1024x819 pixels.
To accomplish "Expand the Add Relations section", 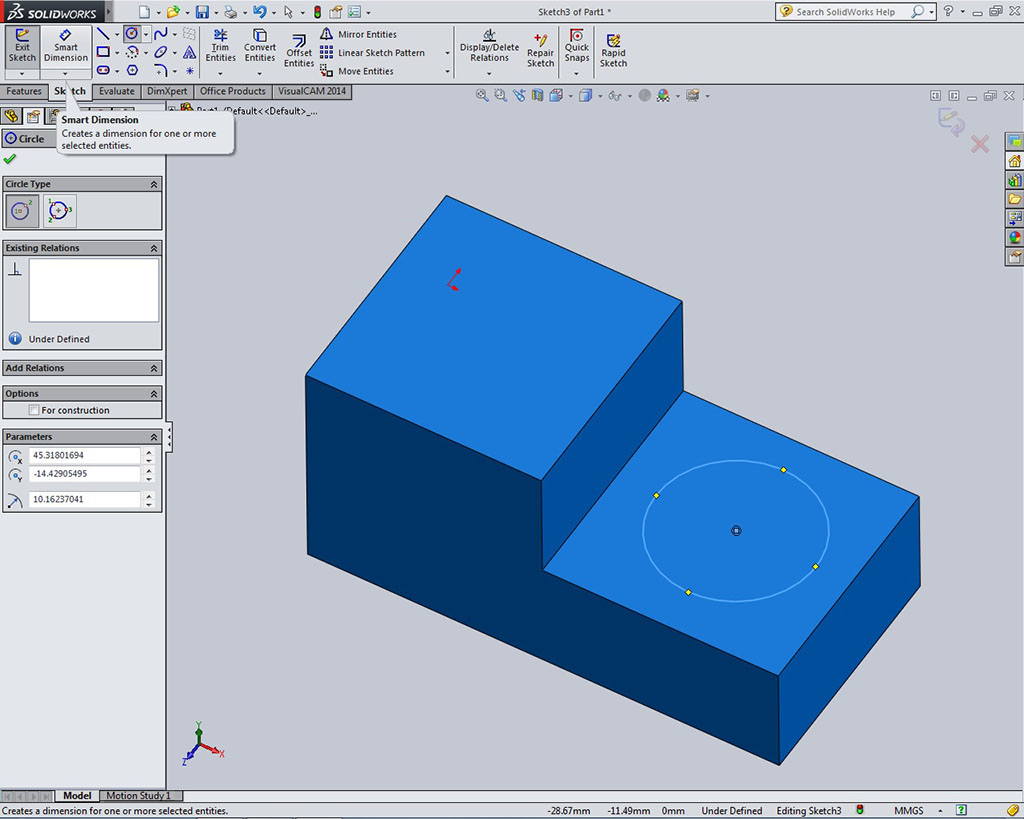I will 154,368.
